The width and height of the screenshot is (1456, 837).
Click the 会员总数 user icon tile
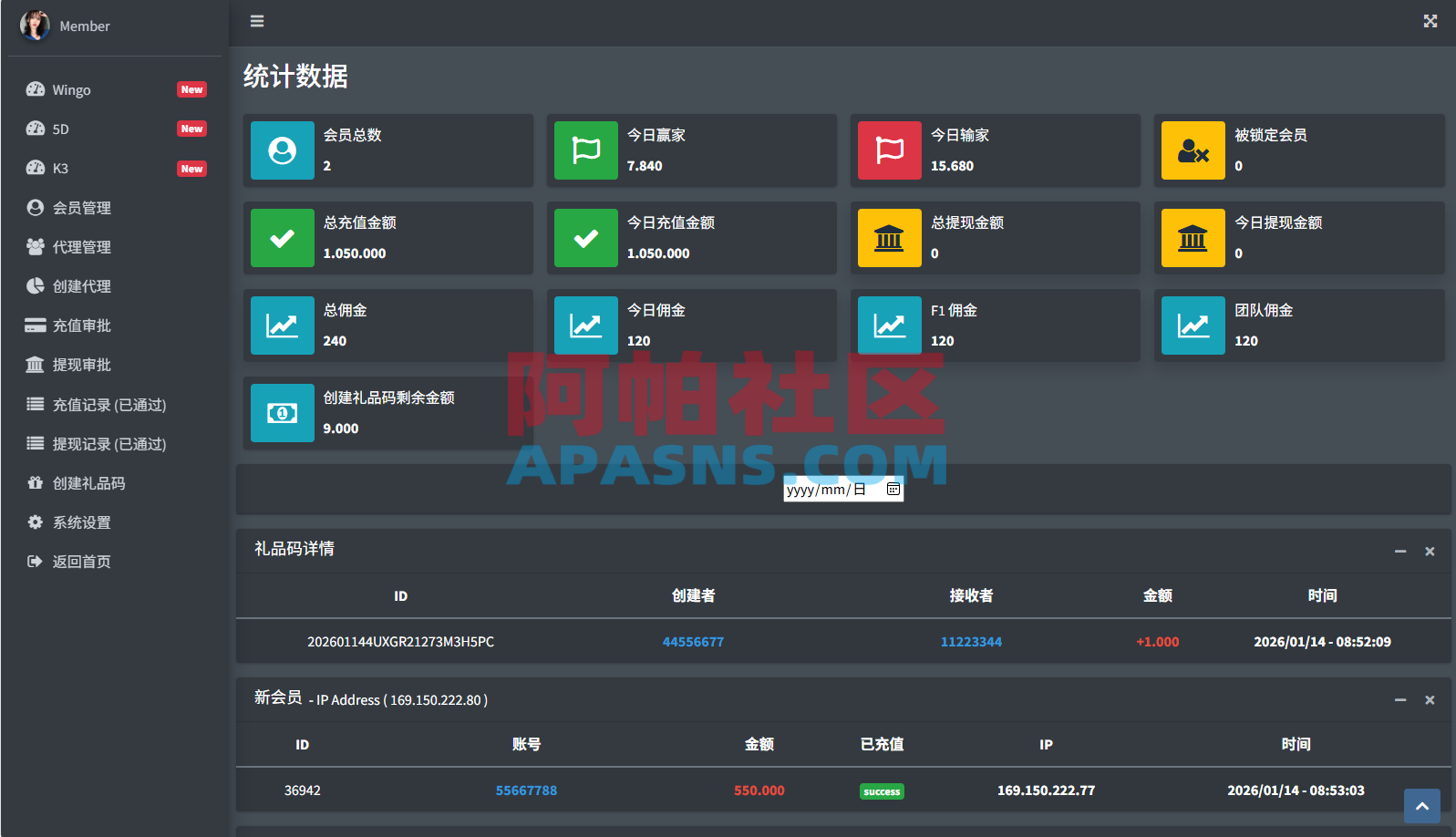pyautogui.click(x=283, y=150)
